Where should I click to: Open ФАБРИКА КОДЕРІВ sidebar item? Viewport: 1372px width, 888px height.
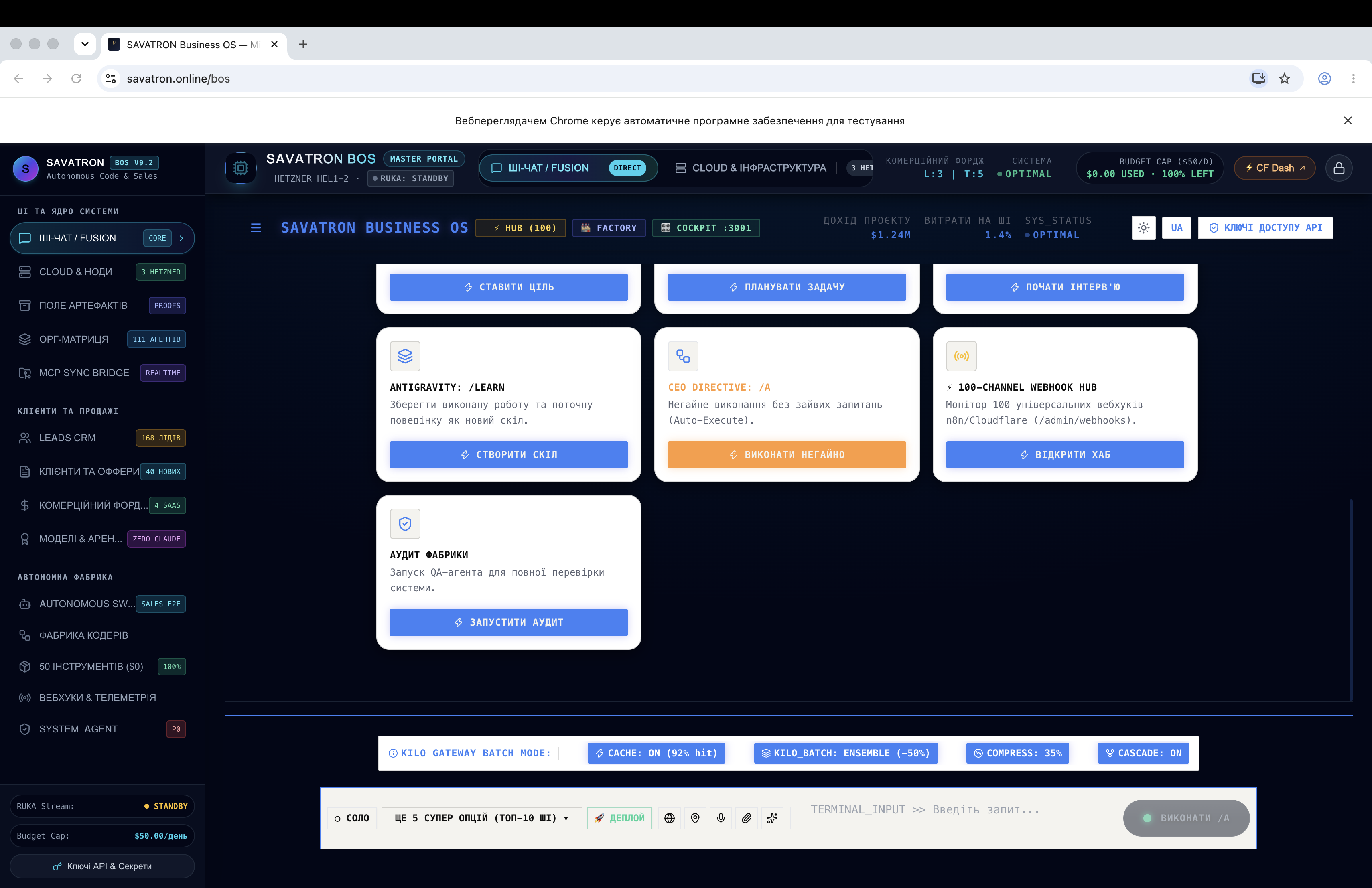point(102,635)
